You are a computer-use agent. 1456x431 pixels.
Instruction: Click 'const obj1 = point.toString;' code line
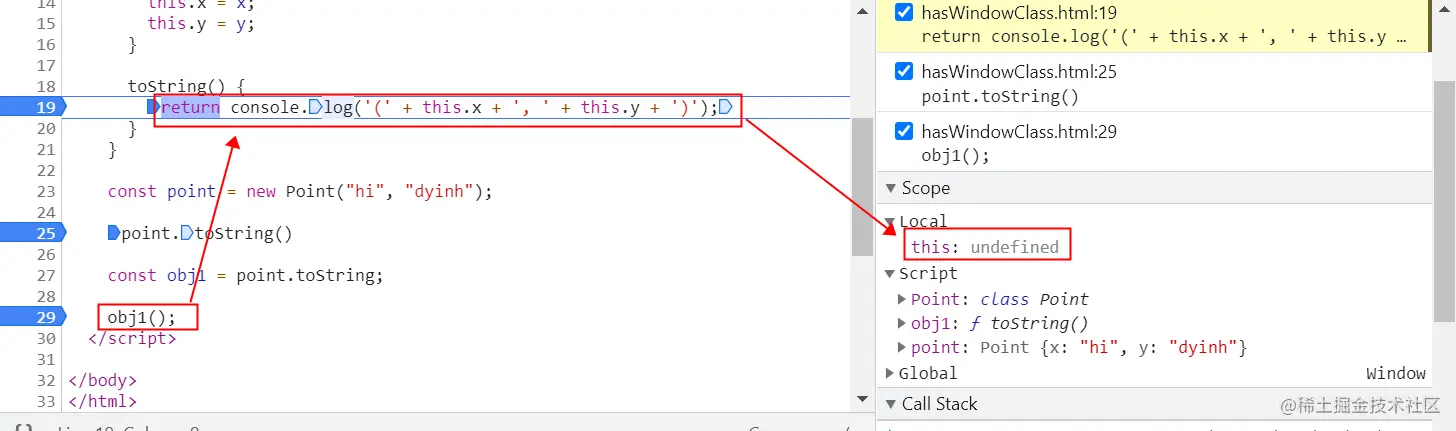click(246, 276)
